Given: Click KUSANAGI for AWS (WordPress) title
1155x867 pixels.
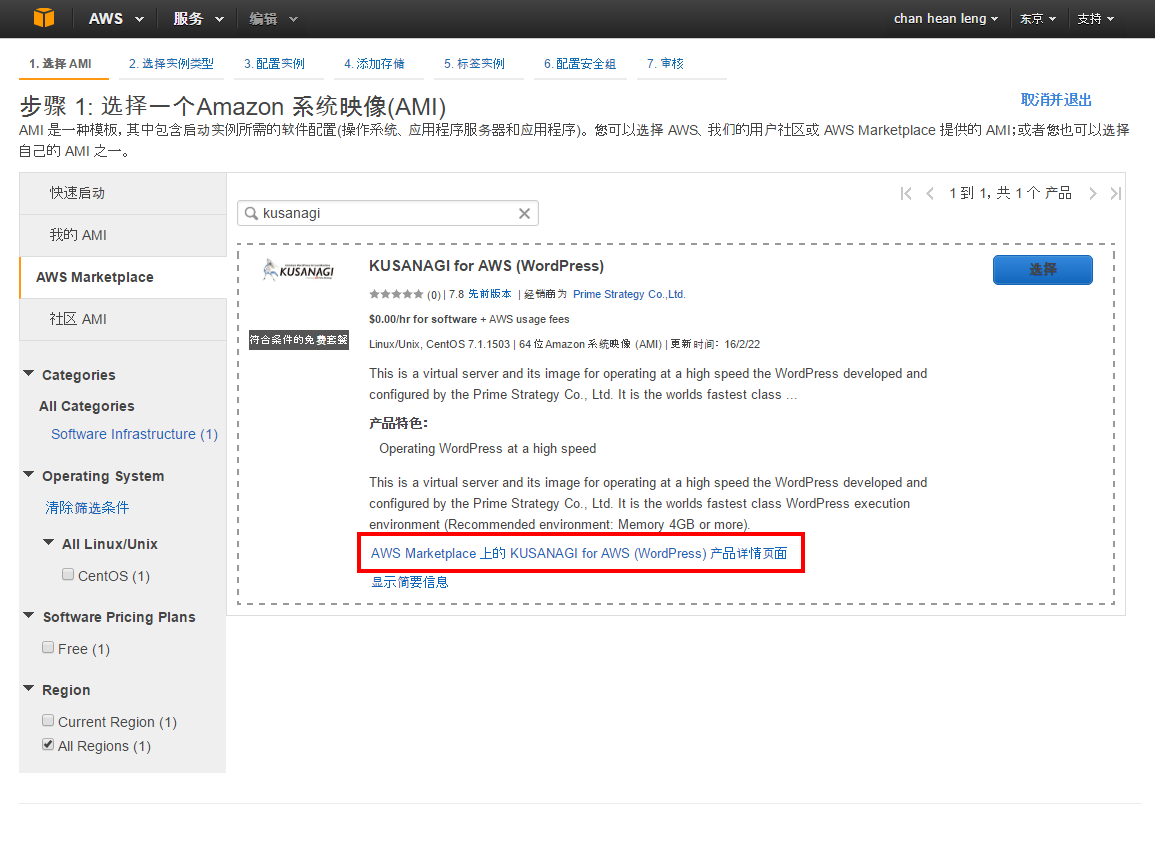Looking at the screenshot, I should click(486, 266).
